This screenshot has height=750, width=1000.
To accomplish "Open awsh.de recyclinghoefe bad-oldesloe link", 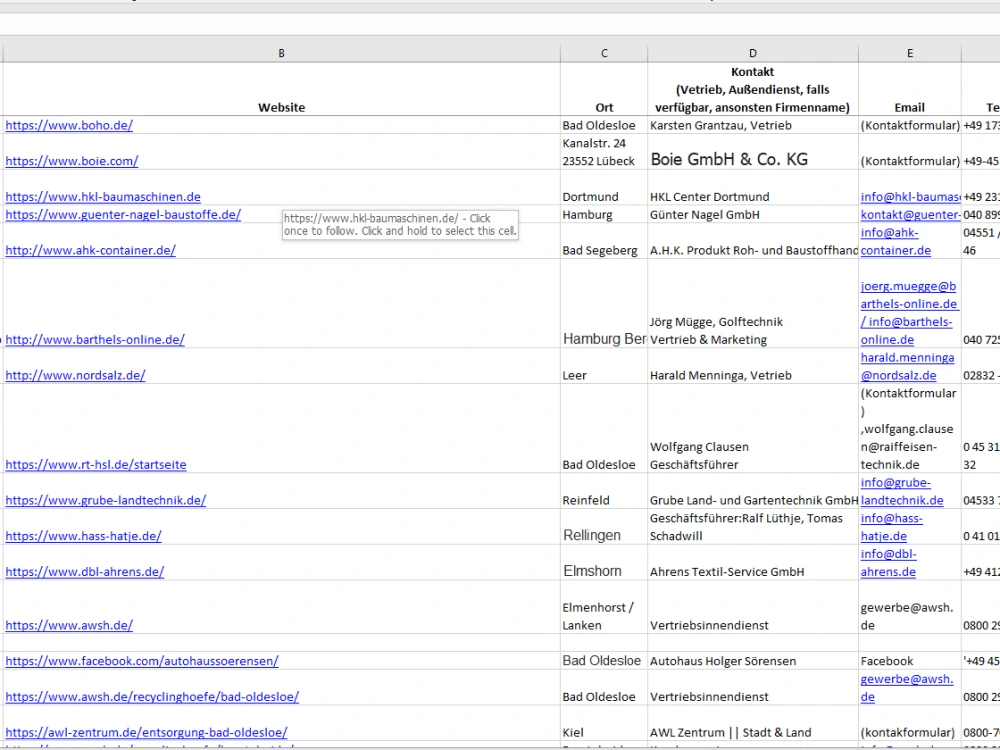I will 152,697.
